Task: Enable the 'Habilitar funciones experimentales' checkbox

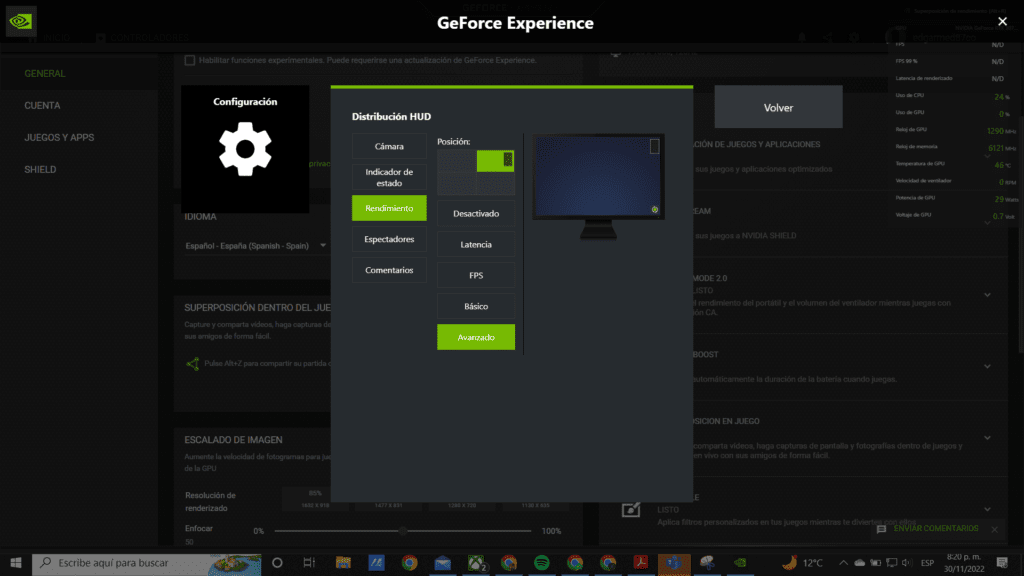Action: [x=190, y=60]
